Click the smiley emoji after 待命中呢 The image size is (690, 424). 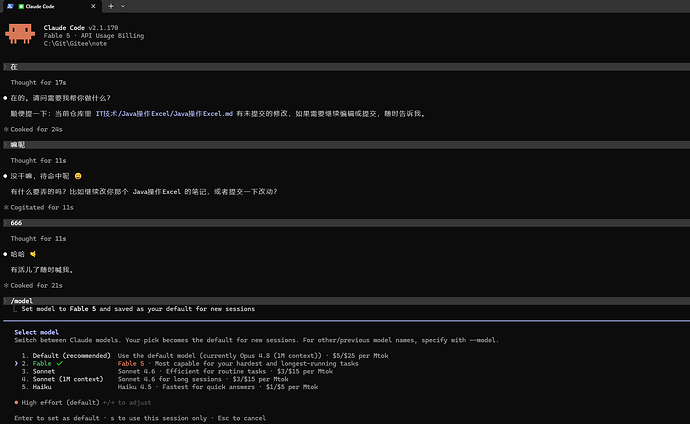(78, 176)
